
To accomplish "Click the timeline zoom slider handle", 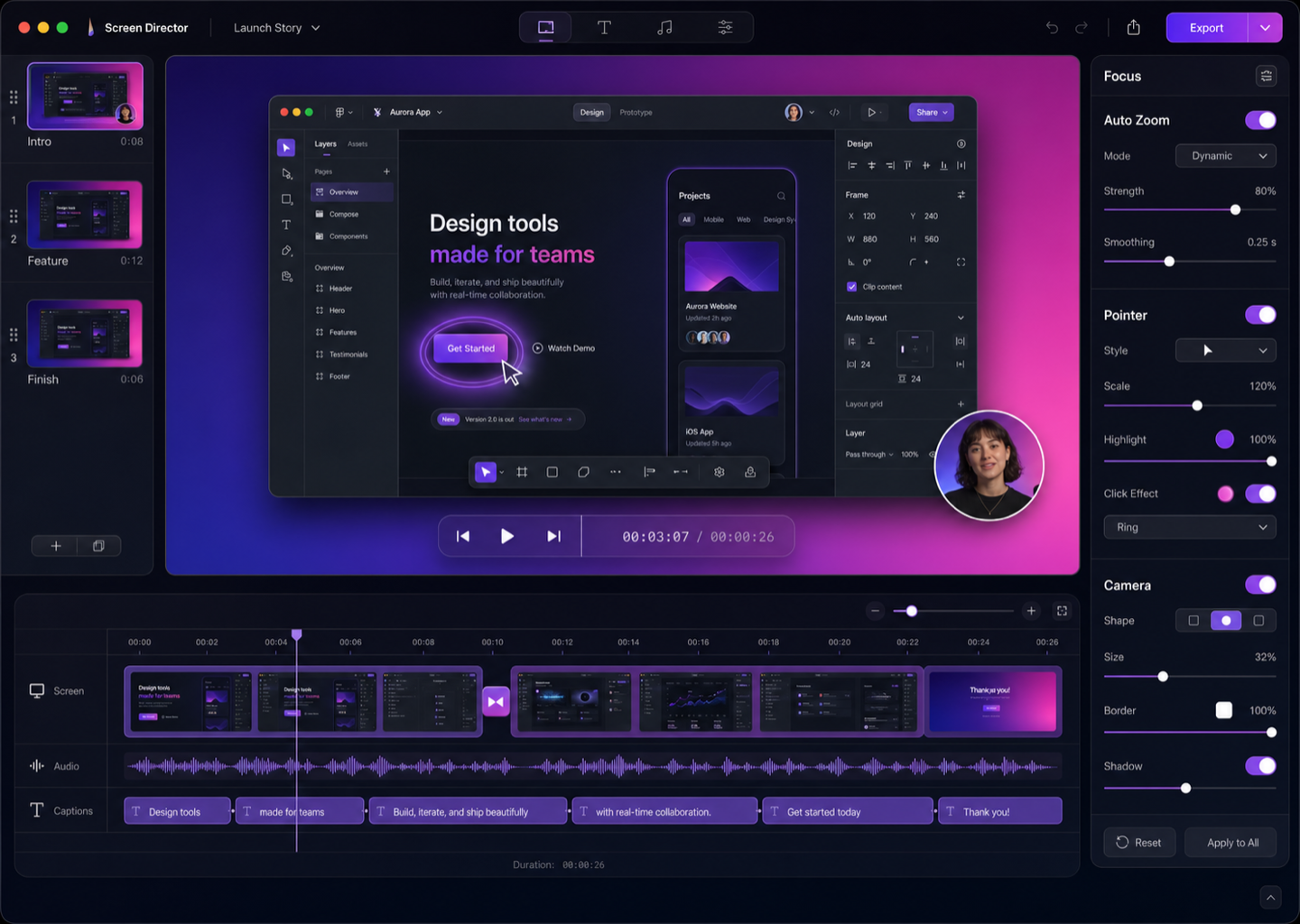I will pyautogui.click(x=912, y=611).
